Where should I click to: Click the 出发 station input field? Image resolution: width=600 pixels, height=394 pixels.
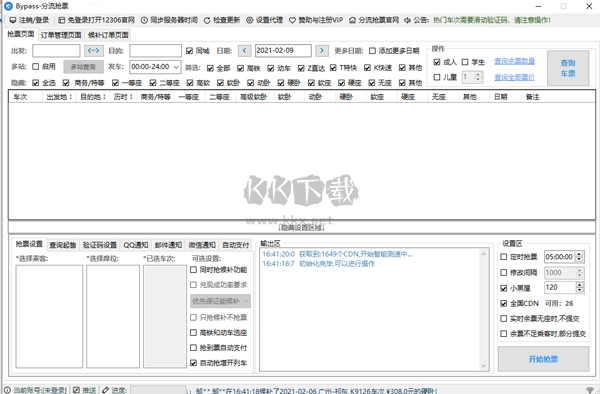(x=56, y=50)
